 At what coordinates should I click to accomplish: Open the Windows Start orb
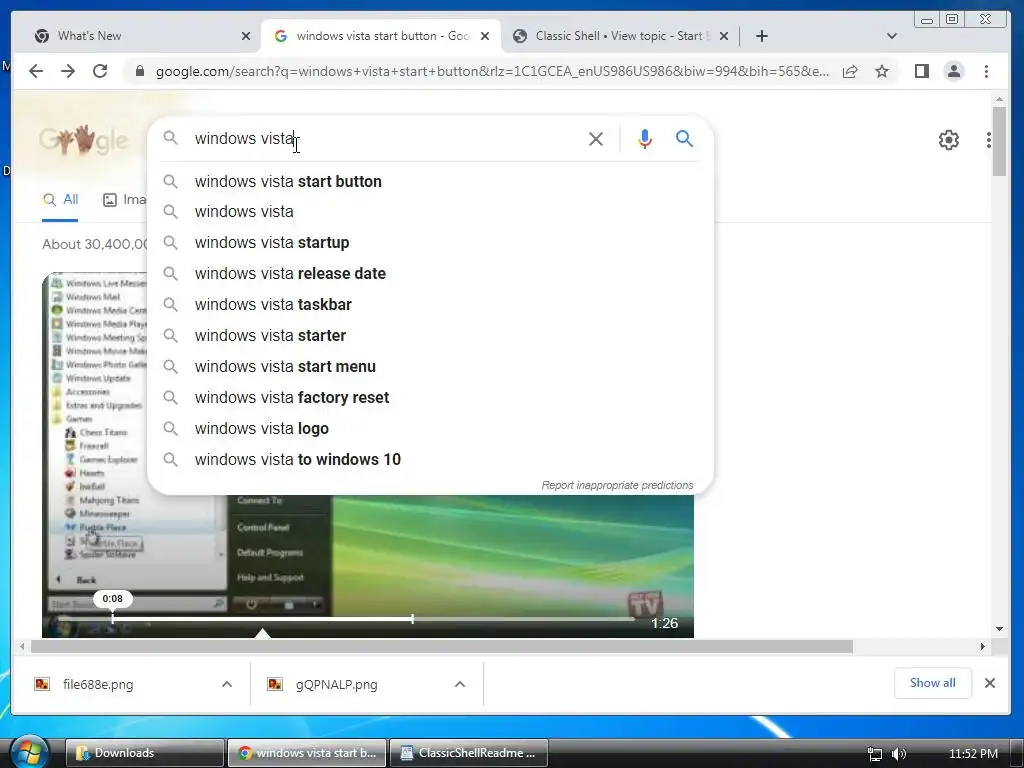[x=29, y=751]
